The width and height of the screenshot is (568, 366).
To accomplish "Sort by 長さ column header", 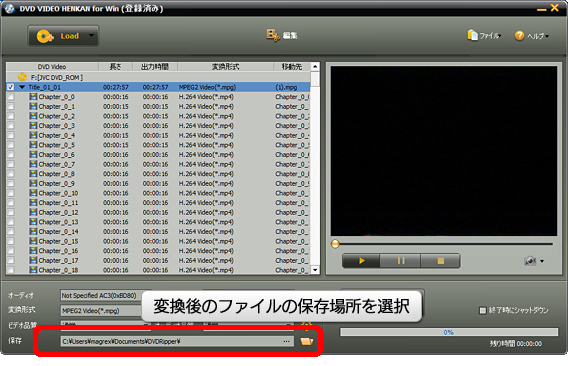I will click(x=115, y=67).
